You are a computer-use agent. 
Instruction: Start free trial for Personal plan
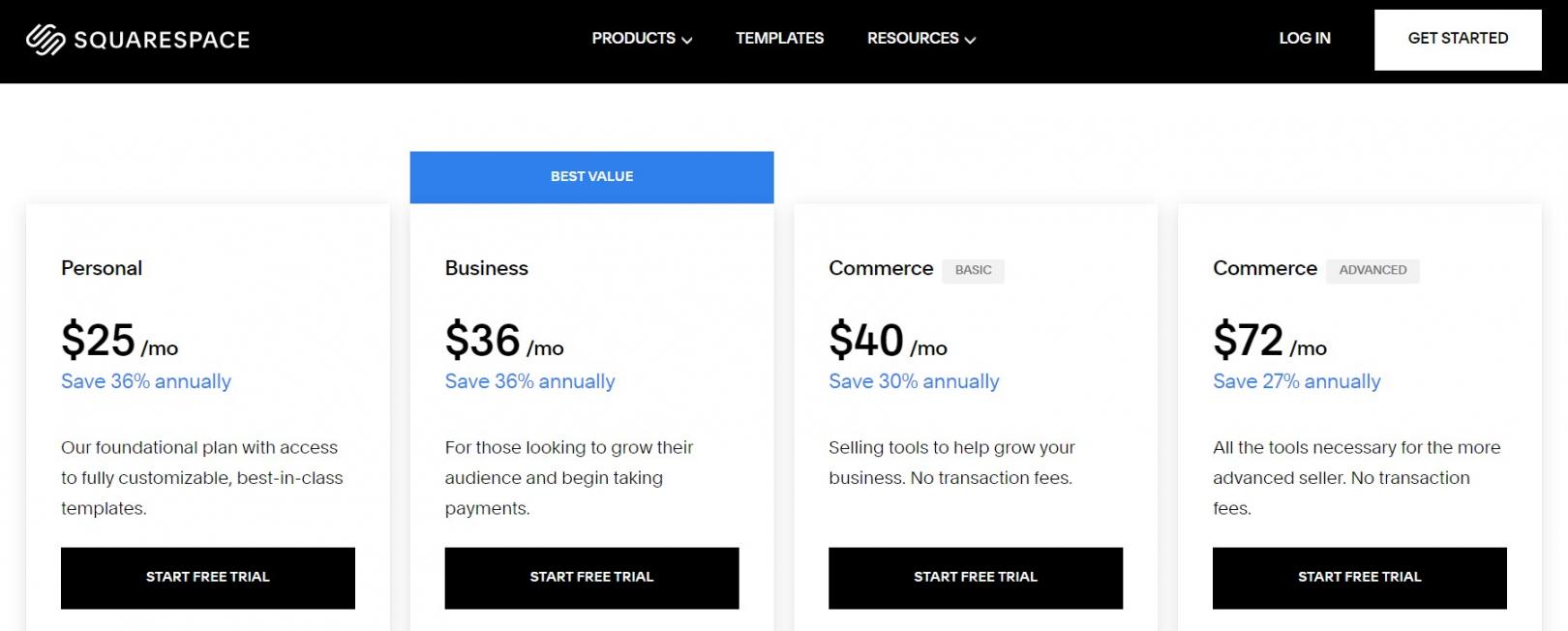click(207, 578)
